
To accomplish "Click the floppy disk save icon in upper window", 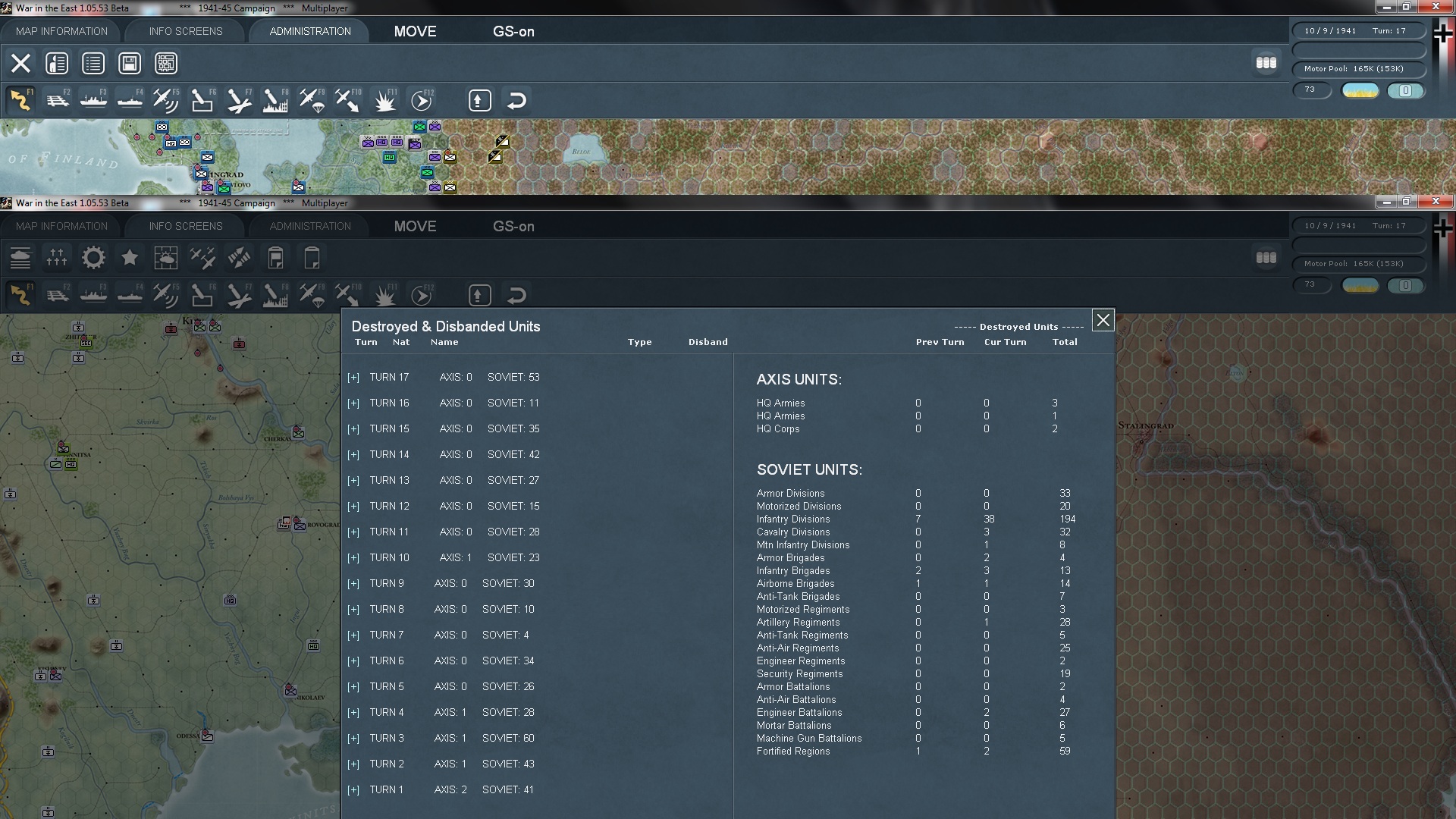I will coord(130,63).
